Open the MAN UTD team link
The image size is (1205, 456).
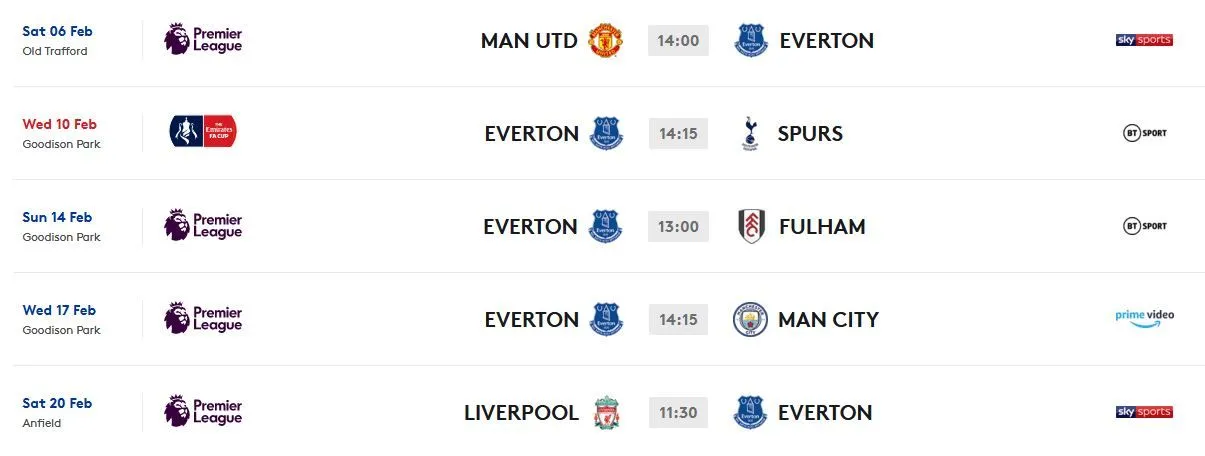click(529, 41)
